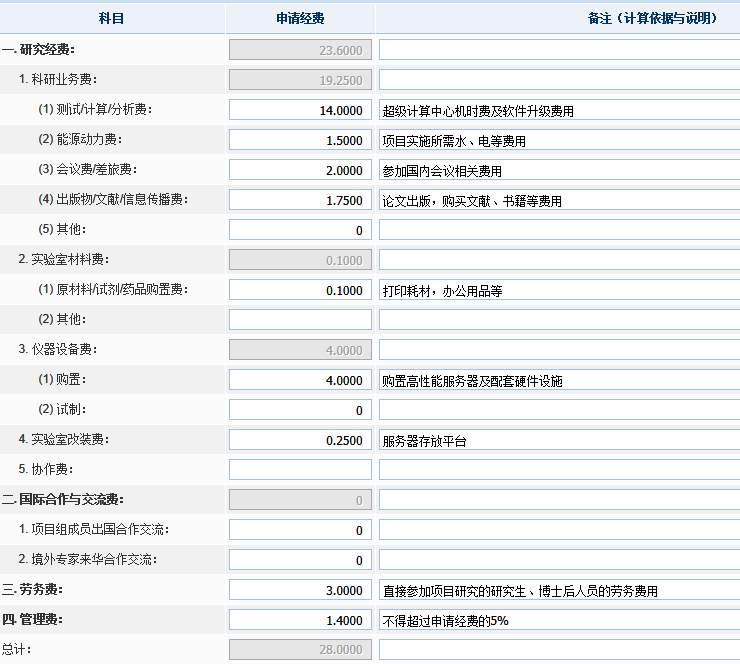This screenshot has width=740, height=664.
Task: Click the greyed 仪器设备费 subtotal showing 4.0000
Action: click(x=300, y=350)
